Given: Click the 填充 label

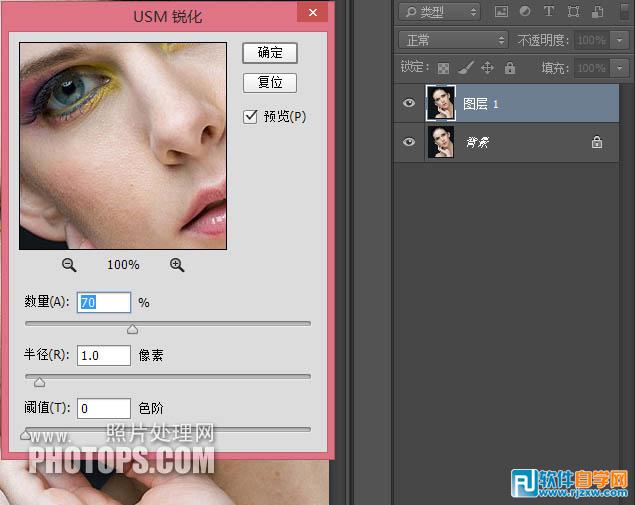Looking at the screenshot, I should (555, 68).
